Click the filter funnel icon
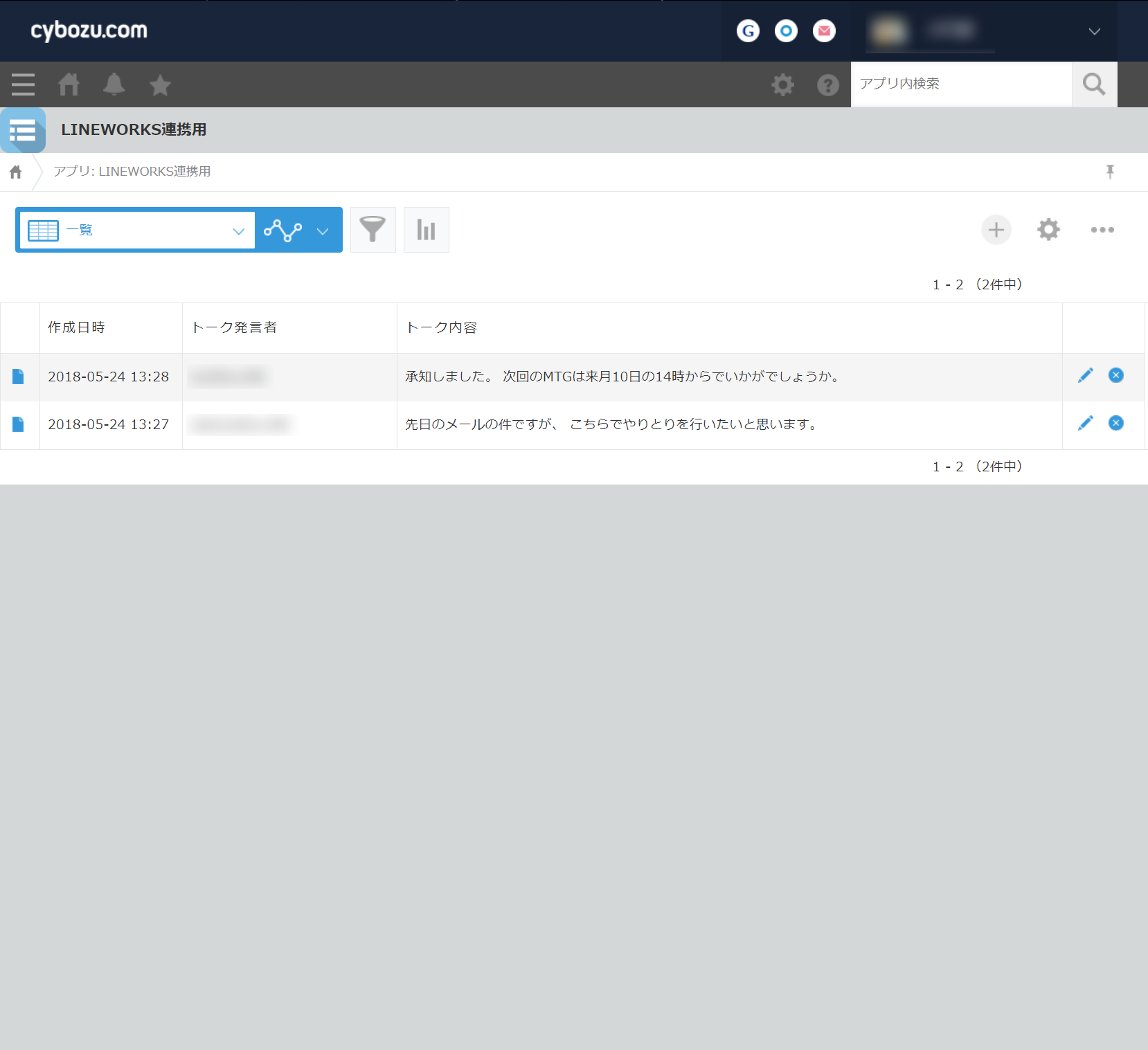Image resolution: width=1148 pixels, height=1050 pixels. click(373, 230)
